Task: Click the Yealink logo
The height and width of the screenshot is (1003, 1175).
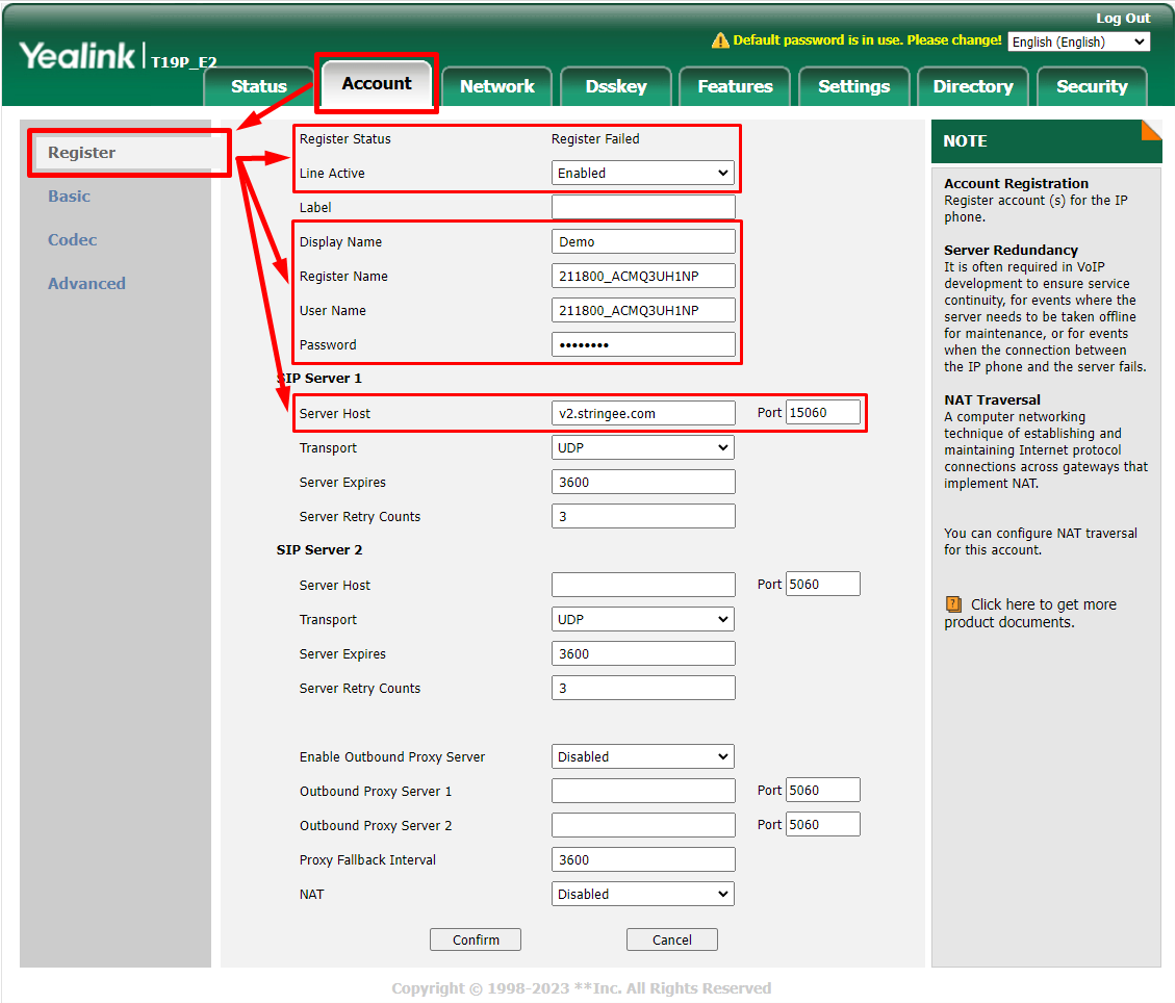Action: pos(80,56)
